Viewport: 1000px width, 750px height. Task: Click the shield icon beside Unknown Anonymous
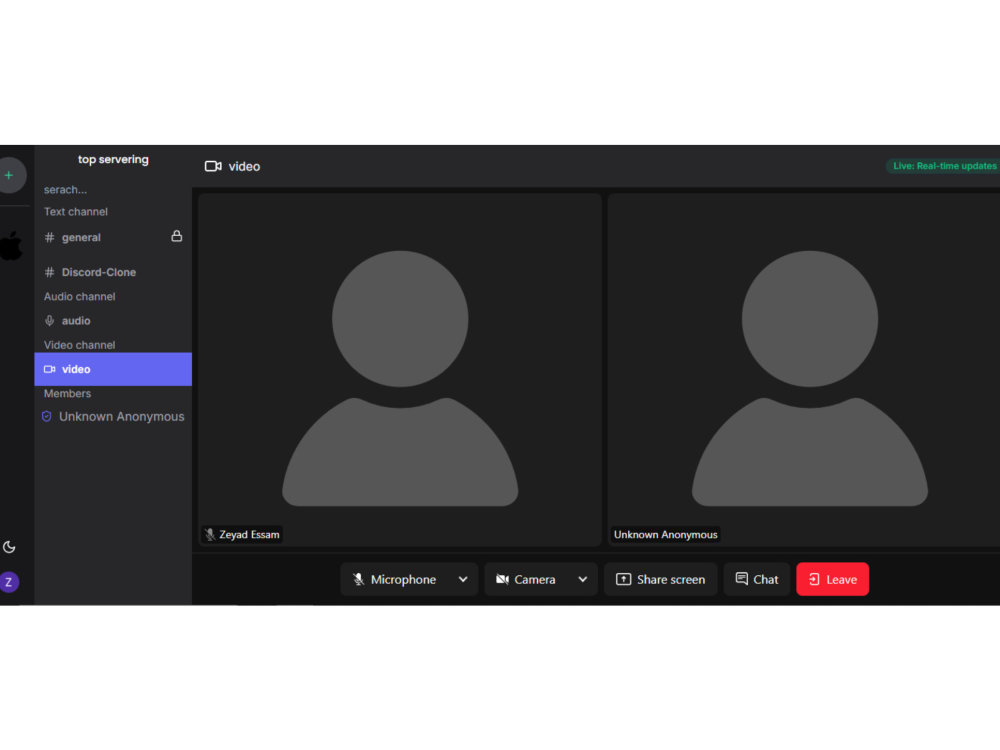(x=47, y=416)
